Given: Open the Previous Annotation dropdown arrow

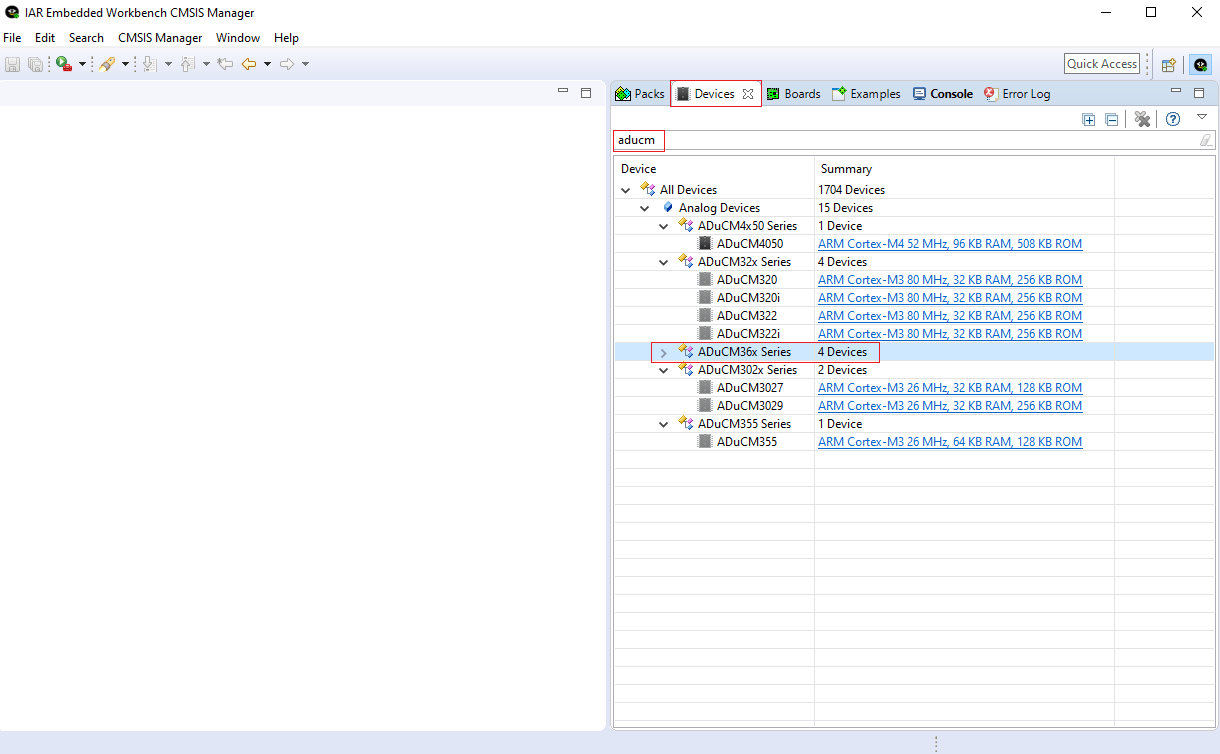Looking at the screenshot, I should (x=206, y=64).
